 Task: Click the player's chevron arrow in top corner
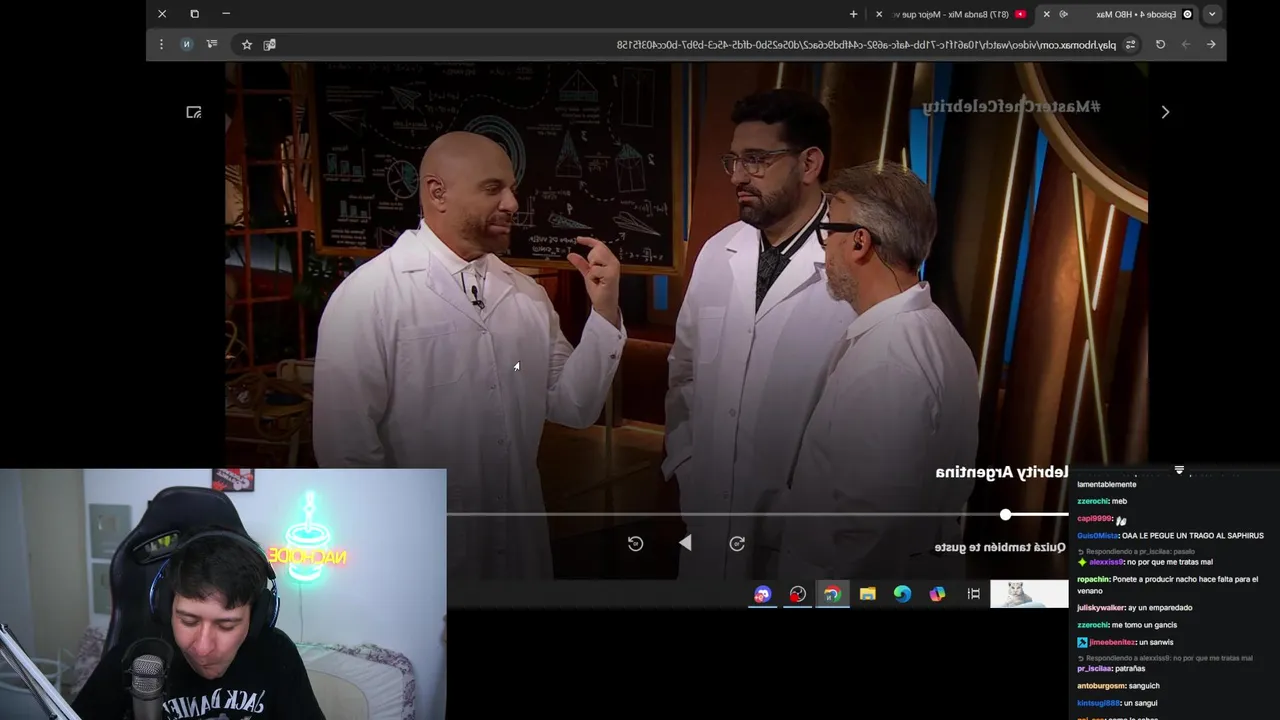(1165, 112)
